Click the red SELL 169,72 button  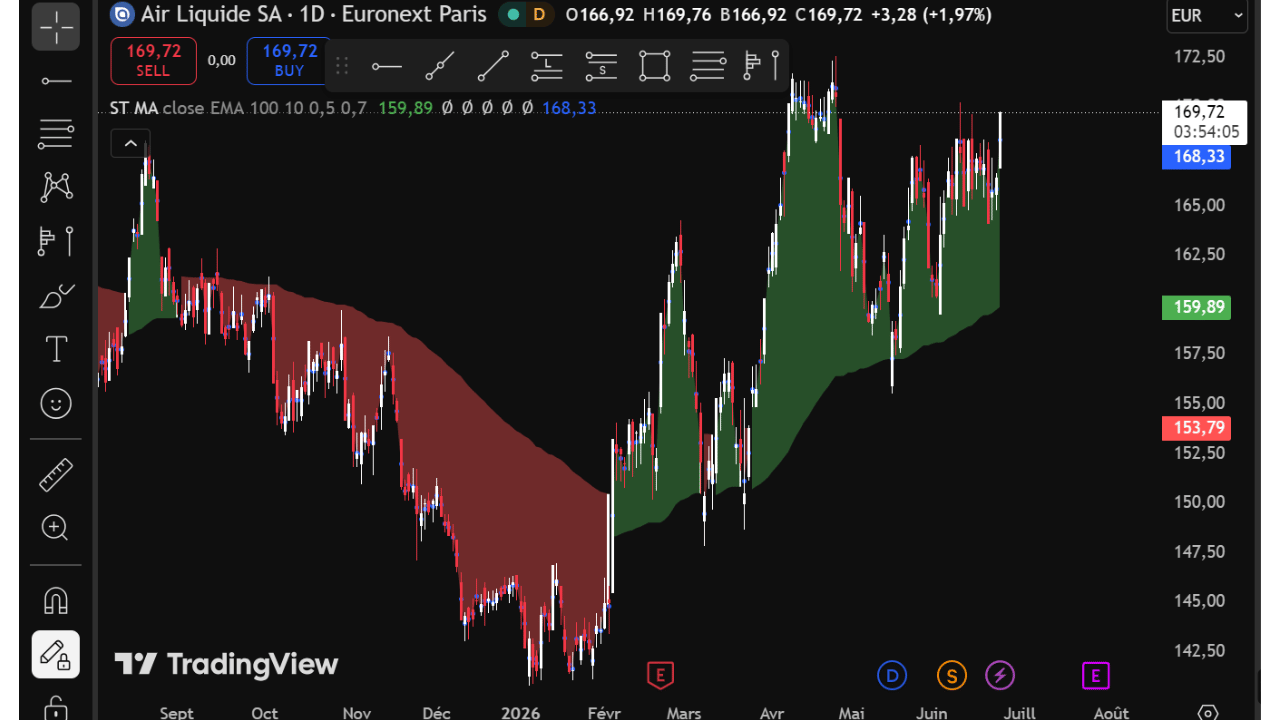pyautogui.click(x=153, y=61)
